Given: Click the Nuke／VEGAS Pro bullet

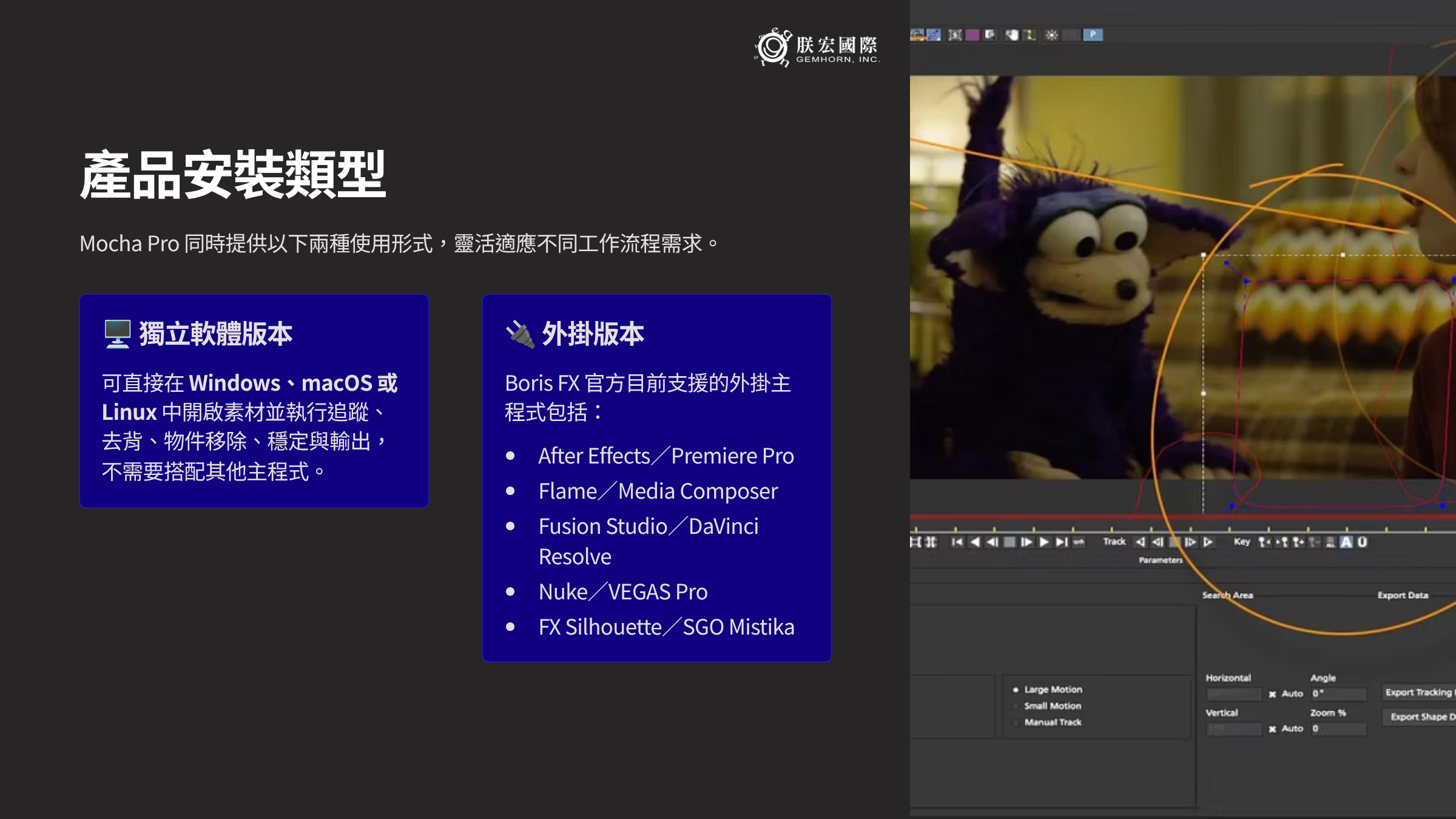Looking at the screenshot, I should coord(623,592).
